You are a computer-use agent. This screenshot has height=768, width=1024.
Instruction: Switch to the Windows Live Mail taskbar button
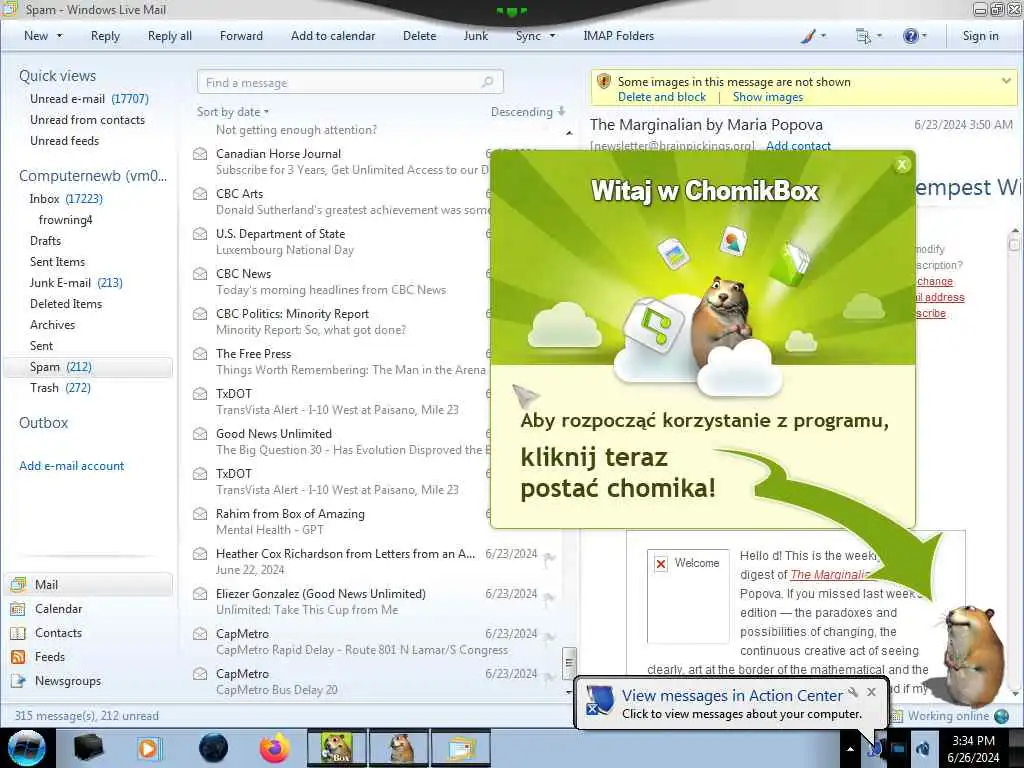click(461, 748)
